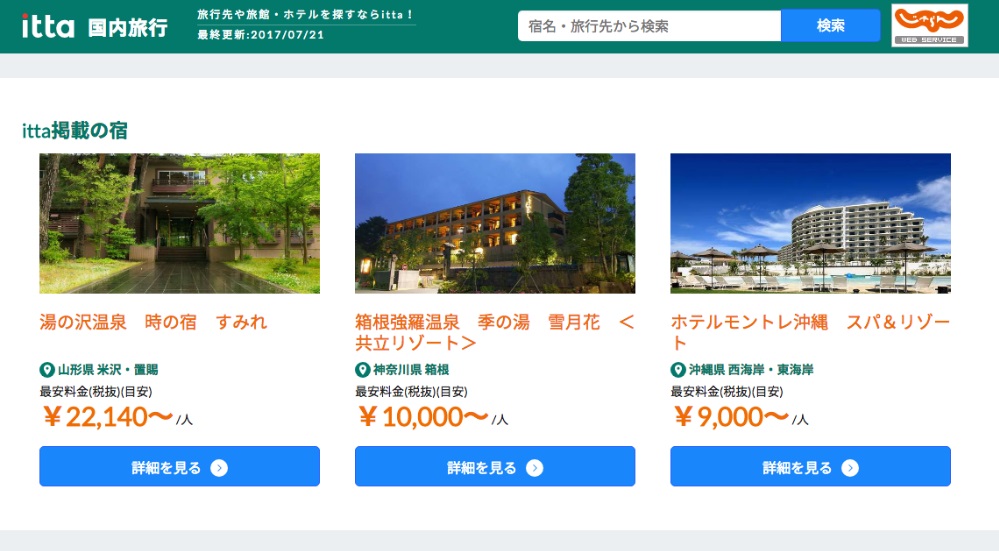
Task: Open 湯の沢温泉 時の宿 すみれ title link
Action: tap(153, 322)
